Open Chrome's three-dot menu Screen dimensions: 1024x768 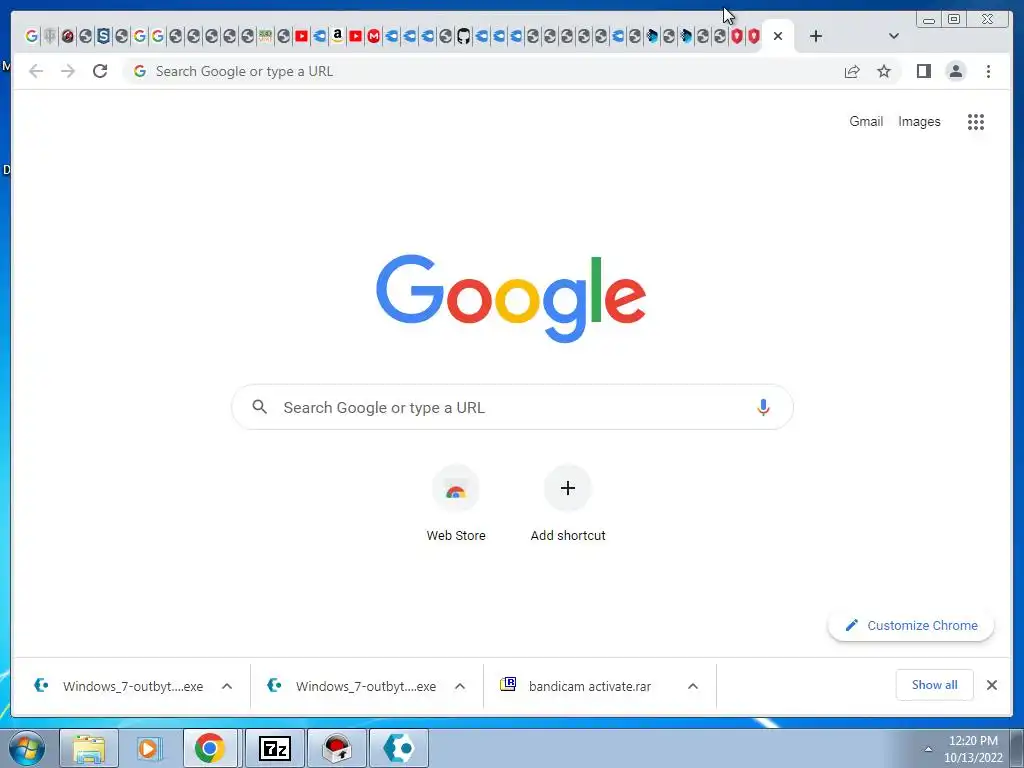(988, 71)
